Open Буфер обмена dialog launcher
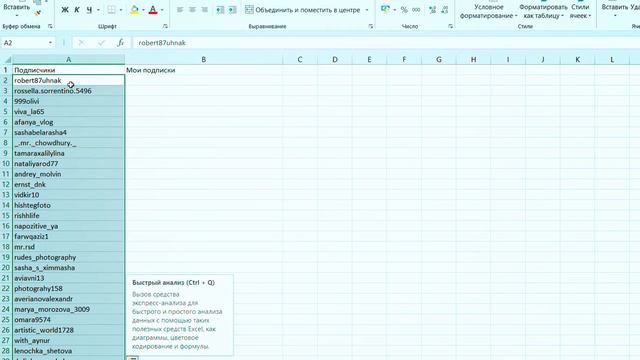 point(50,26)
